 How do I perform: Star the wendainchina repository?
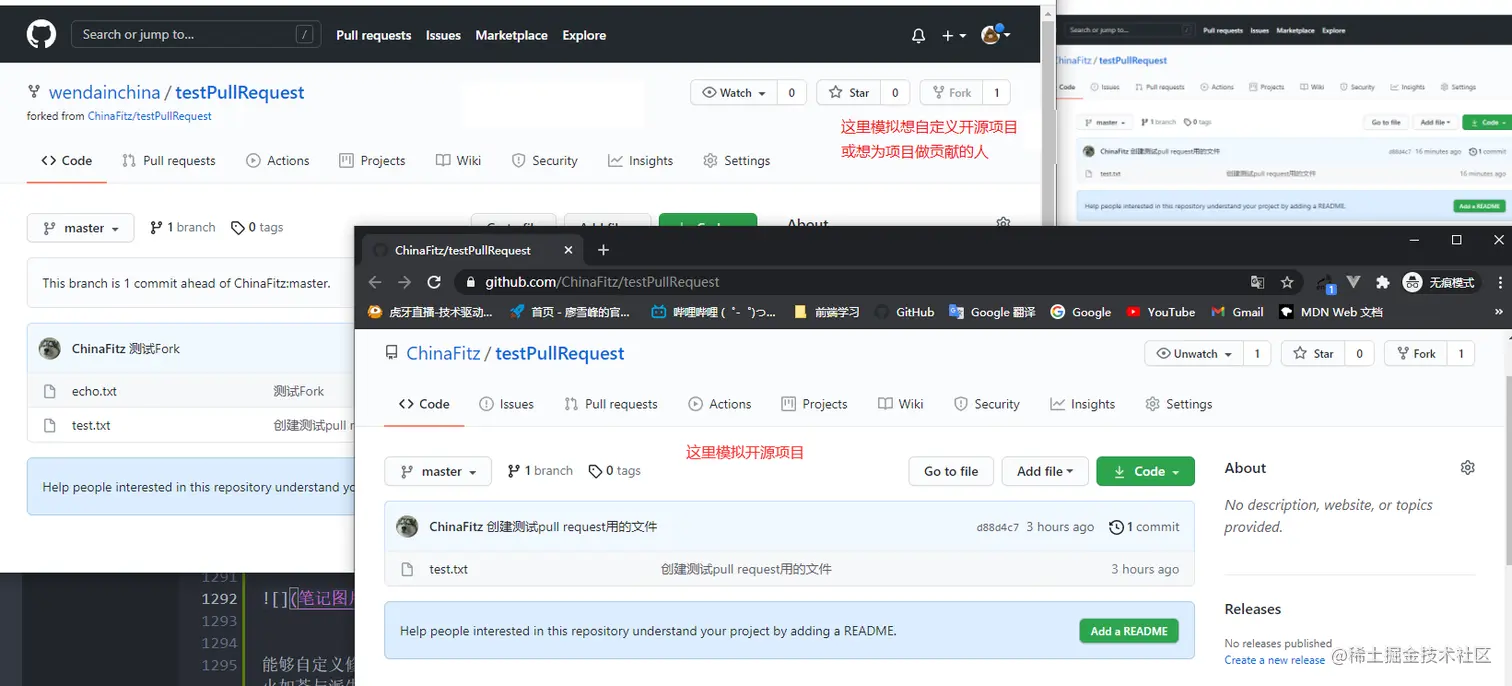[849, 93]
